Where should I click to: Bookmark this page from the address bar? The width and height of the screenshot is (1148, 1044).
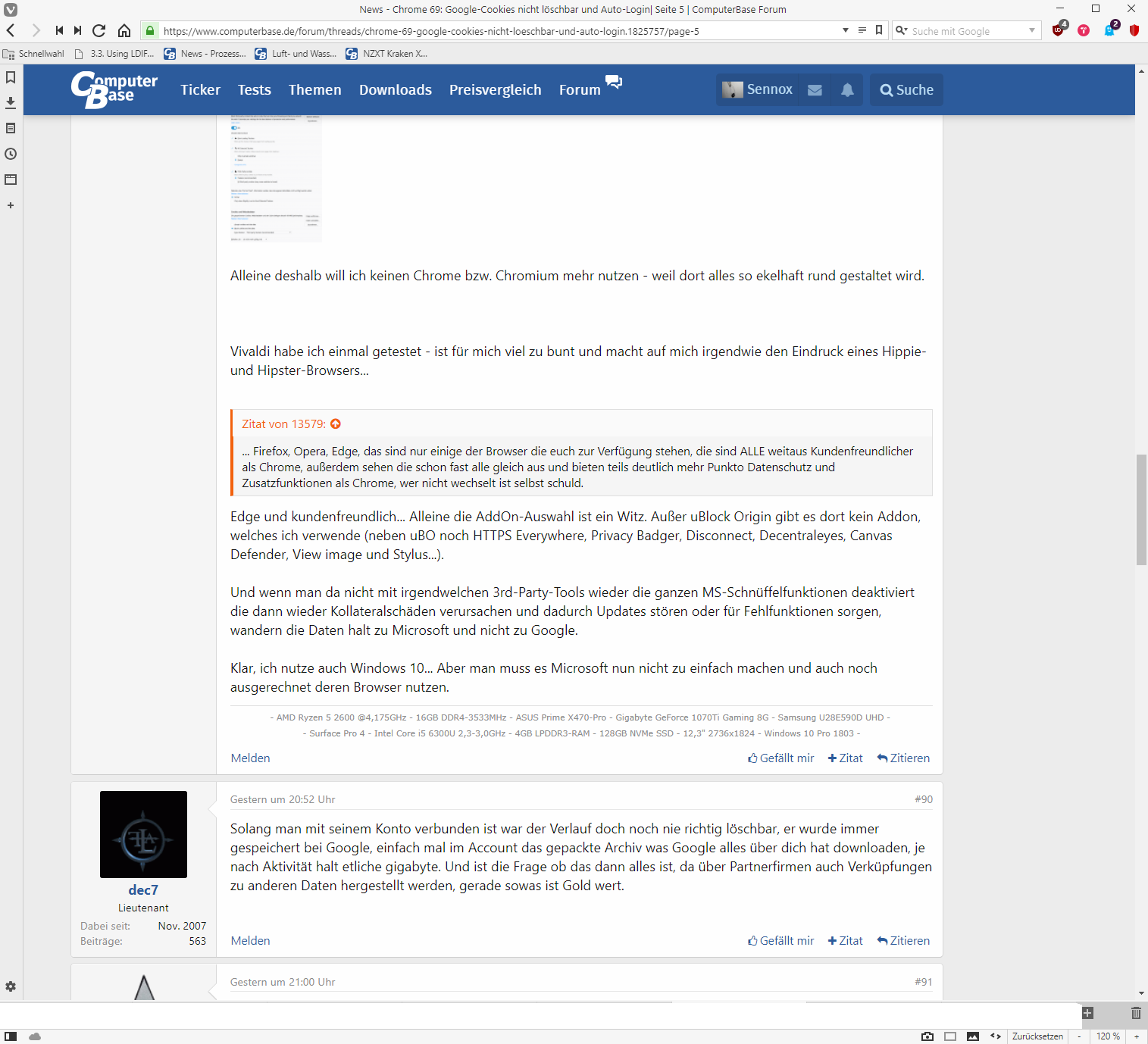click(x=879, y=30)
